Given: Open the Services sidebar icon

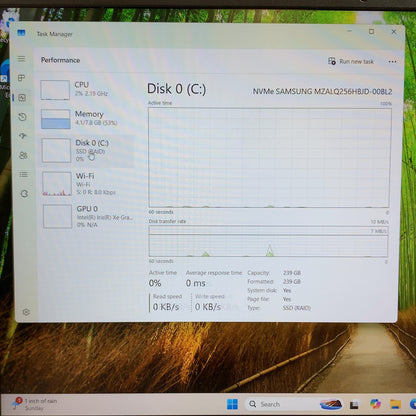Looking at the screenshot, I should (x=24, y=194).
